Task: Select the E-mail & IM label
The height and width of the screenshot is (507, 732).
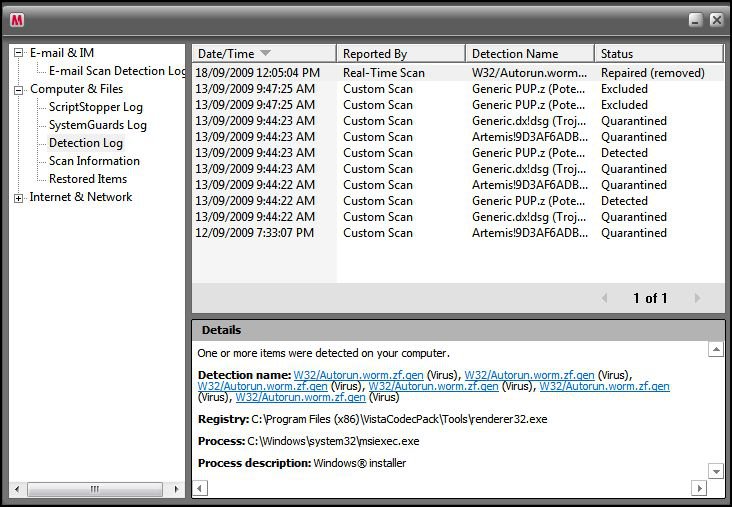Action: tap(62, 53)
